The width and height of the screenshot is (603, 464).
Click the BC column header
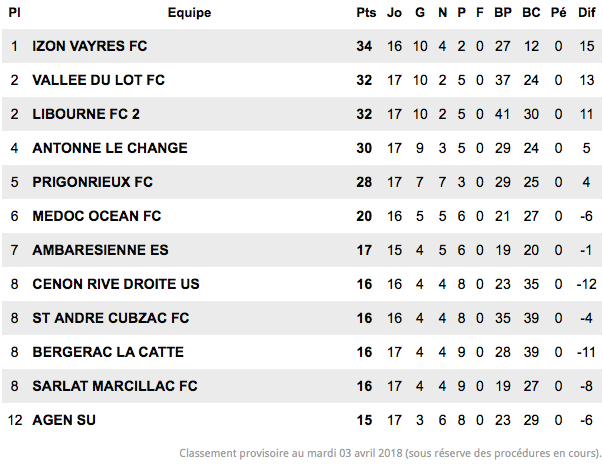point(531,13)
